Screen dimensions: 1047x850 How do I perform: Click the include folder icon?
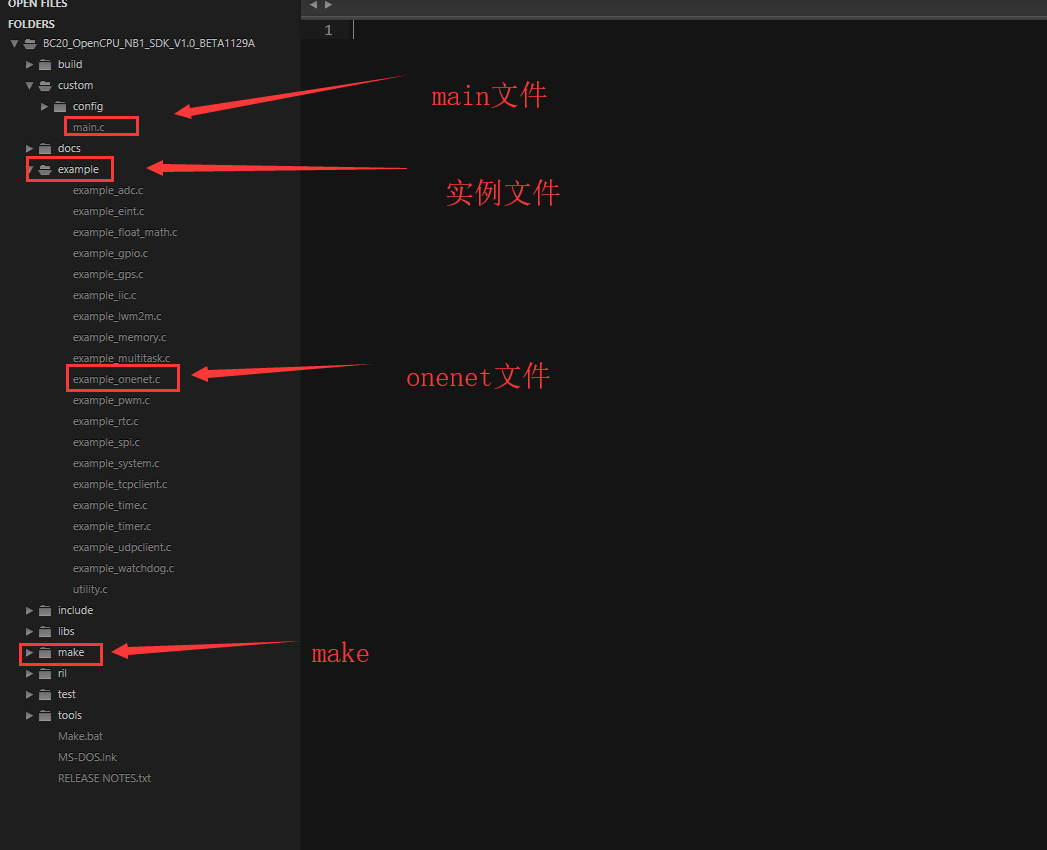point(44,610)
